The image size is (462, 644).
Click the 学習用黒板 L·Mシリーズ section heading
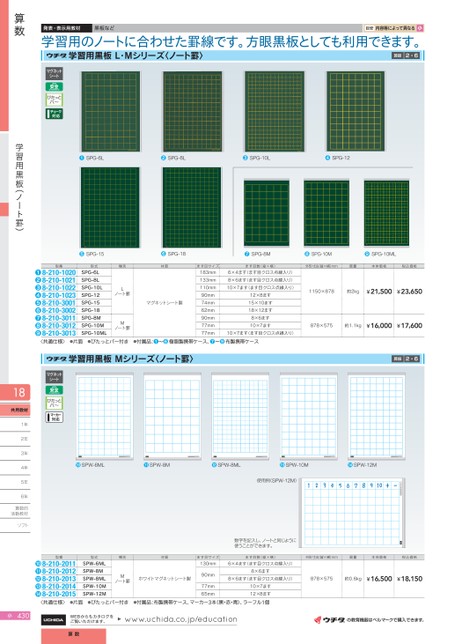[124, 56]
